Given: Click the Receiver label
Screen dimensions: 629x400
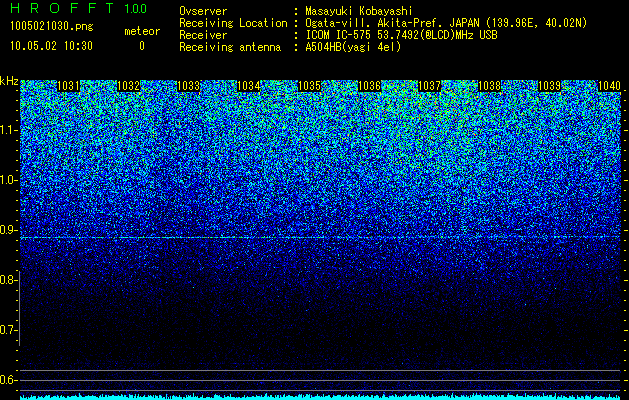Looking at the screenshot, I should tap(203, 35).
